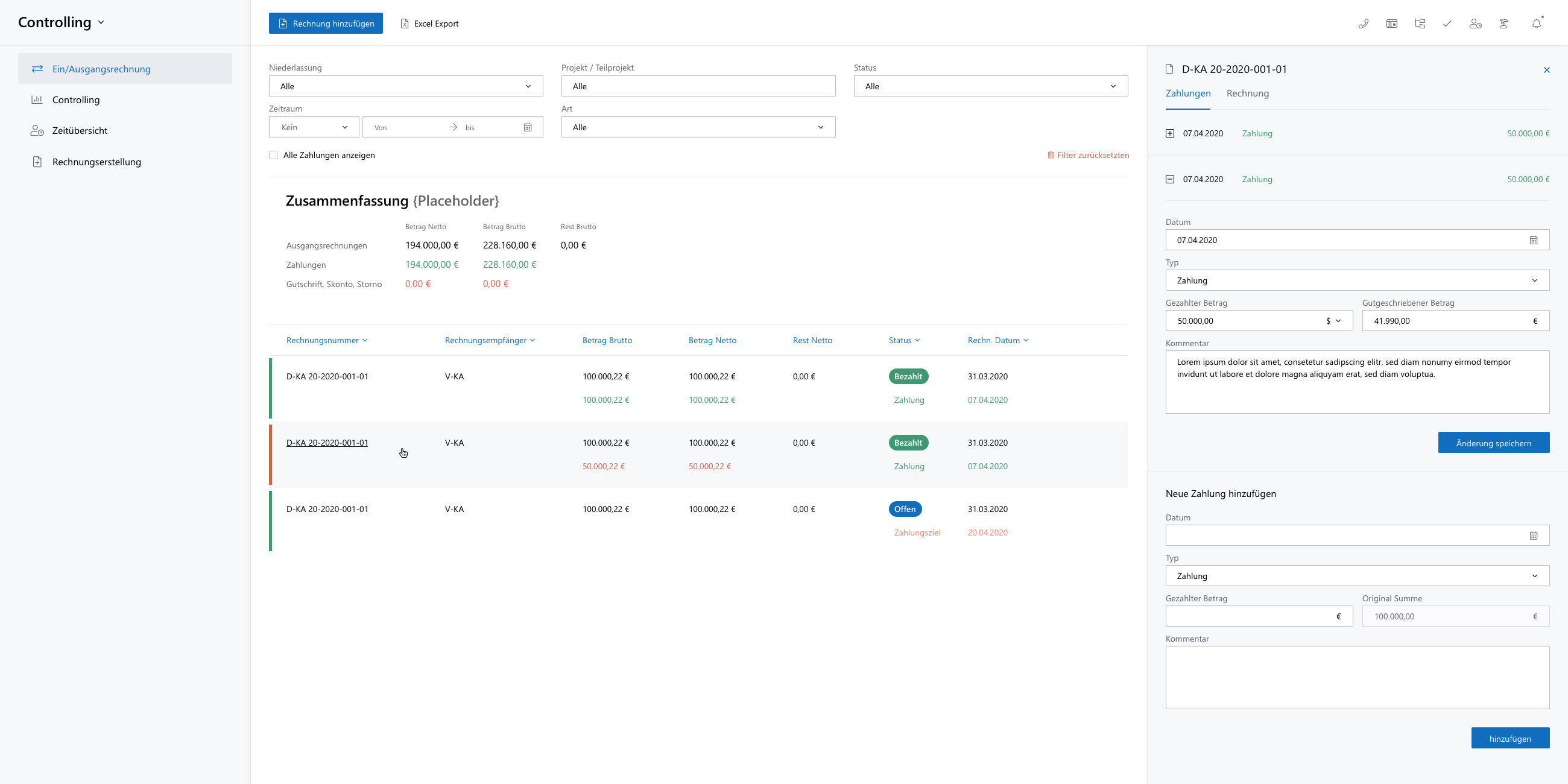The width and height of the screenshot is (1568, 784).
Task: Click the checkmark tasks icon
Action: [x=1447, y=24]
